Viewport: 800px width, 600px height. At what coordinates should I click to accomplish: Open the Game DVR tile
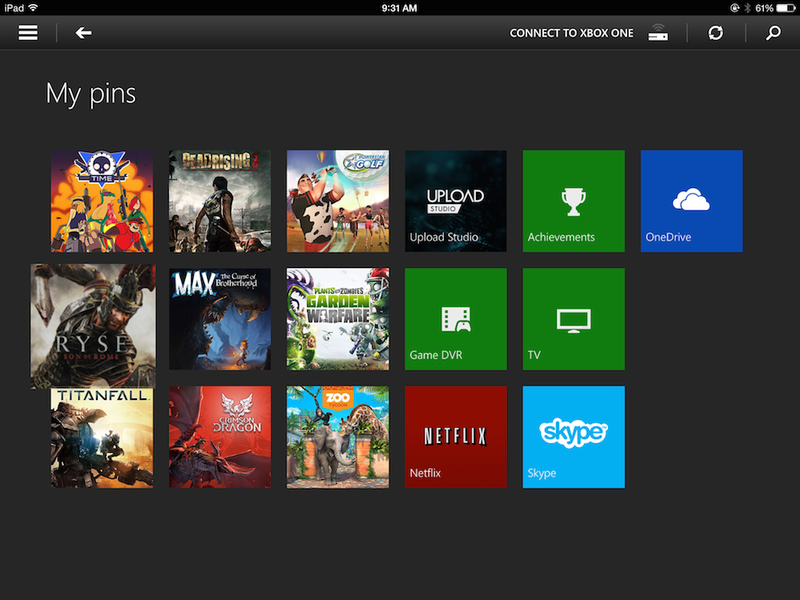(456, 319)
